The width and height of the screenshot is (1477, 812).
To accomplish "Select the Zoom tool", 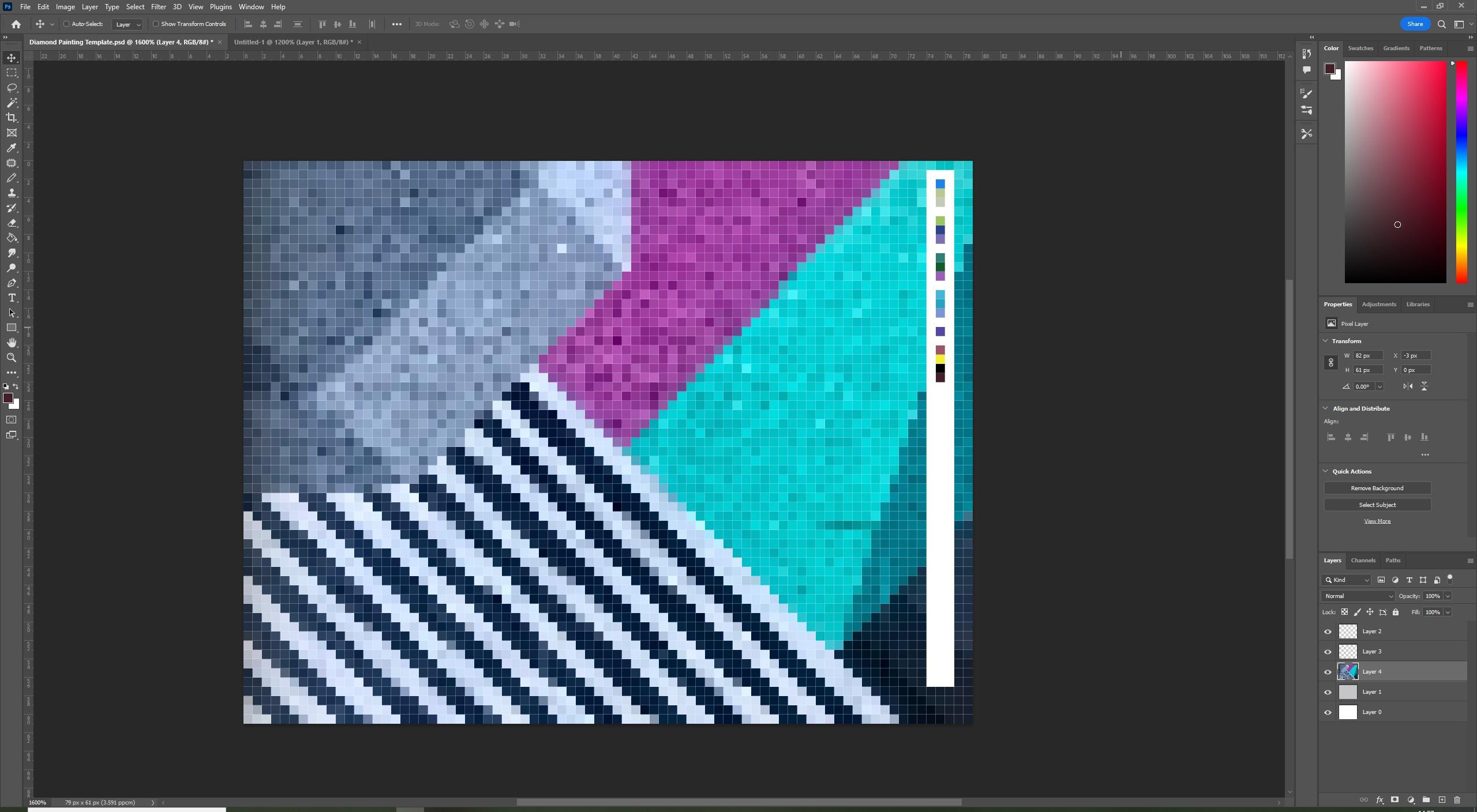I will coord(12,357).
